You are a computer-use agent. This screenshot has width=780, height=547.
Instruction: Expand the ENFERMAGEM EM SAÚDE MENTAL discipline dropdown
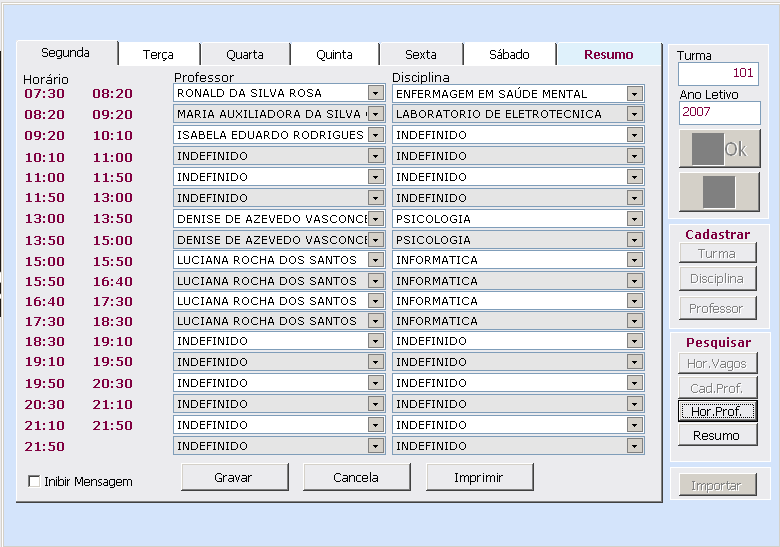point(634,93)
